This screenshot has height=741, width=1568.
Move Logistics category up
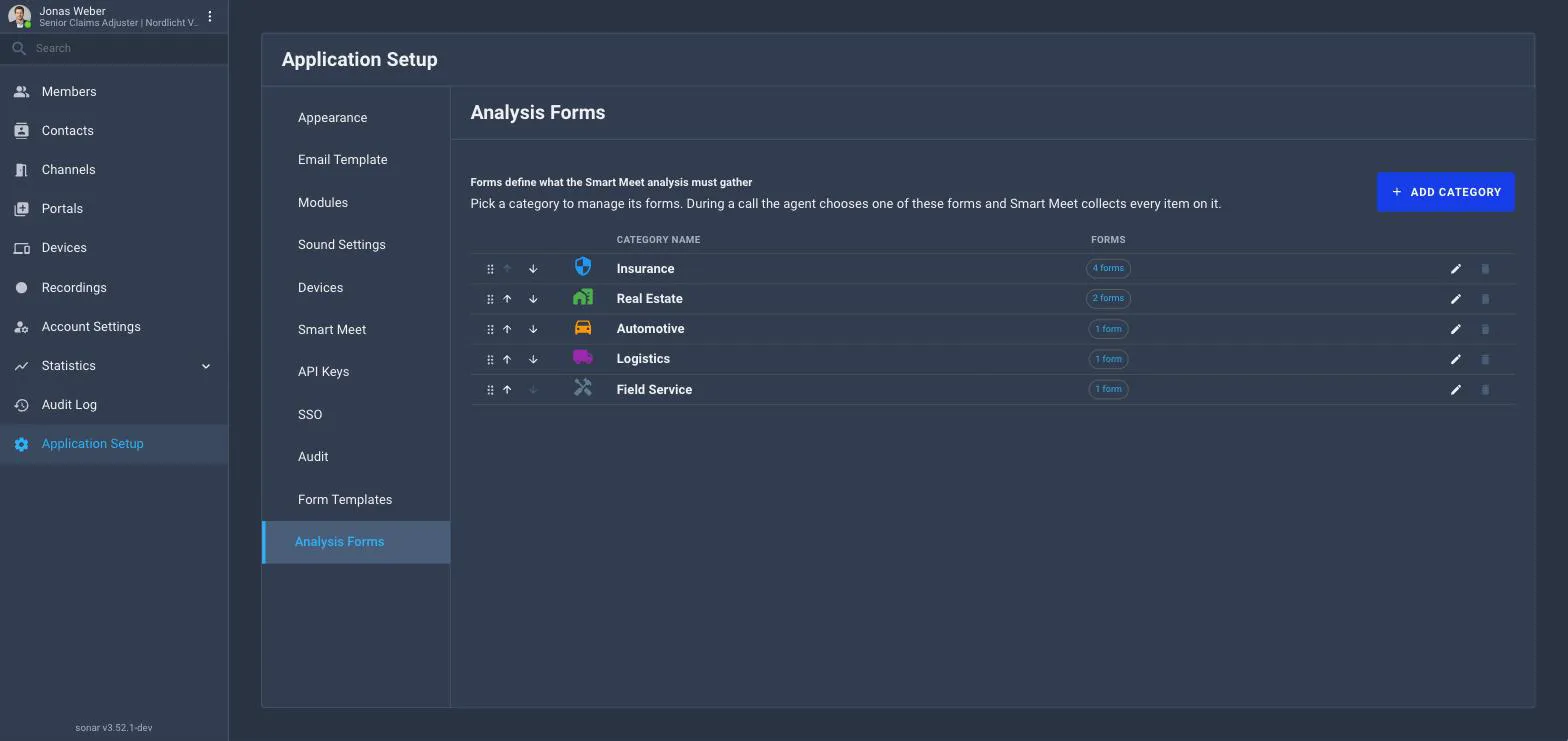pyautogui.click(x=507, y=359)
